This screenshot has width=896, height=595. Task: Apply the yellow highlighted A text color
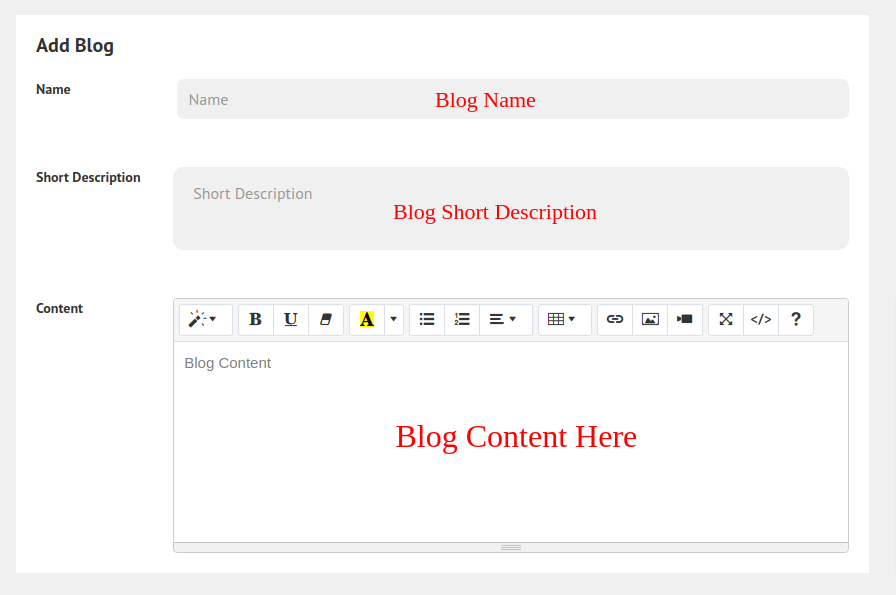pyautogui.click(x=367, y=319)
